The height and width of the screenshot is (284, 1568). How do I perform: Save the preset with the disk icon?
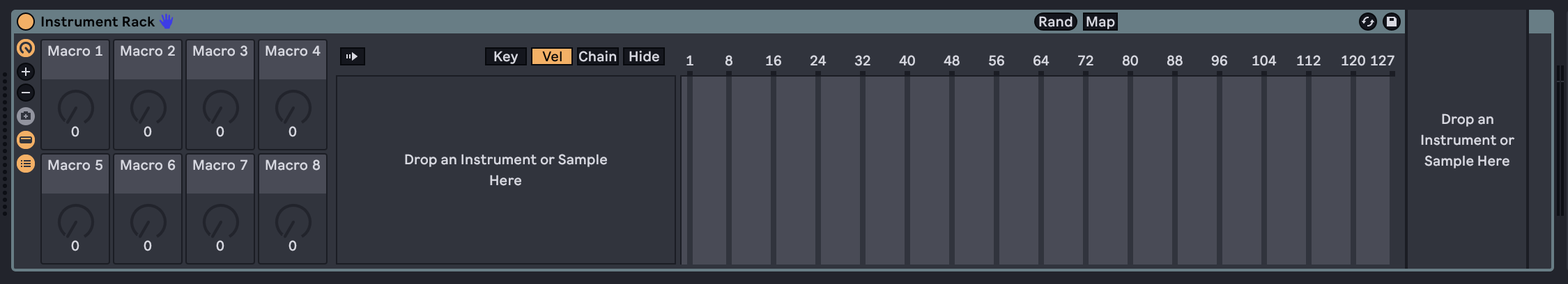[1391, 22]
